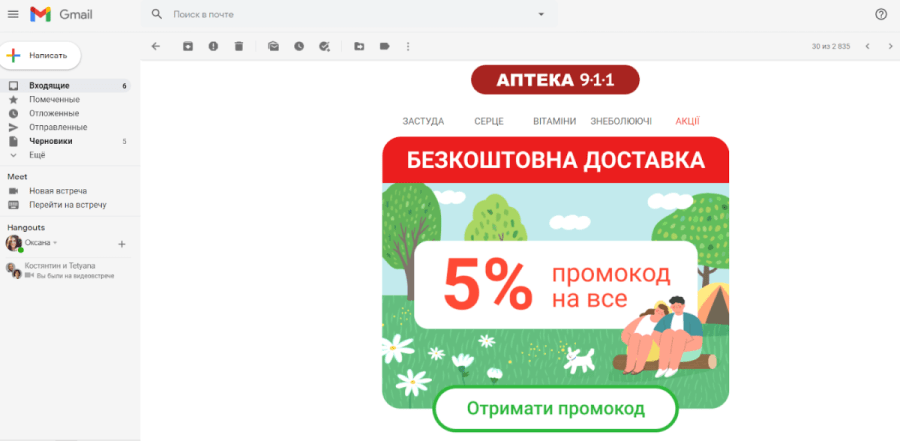Select the Входящие folder
The width and height of the screenshot is (900, 441).
[49, 86]
